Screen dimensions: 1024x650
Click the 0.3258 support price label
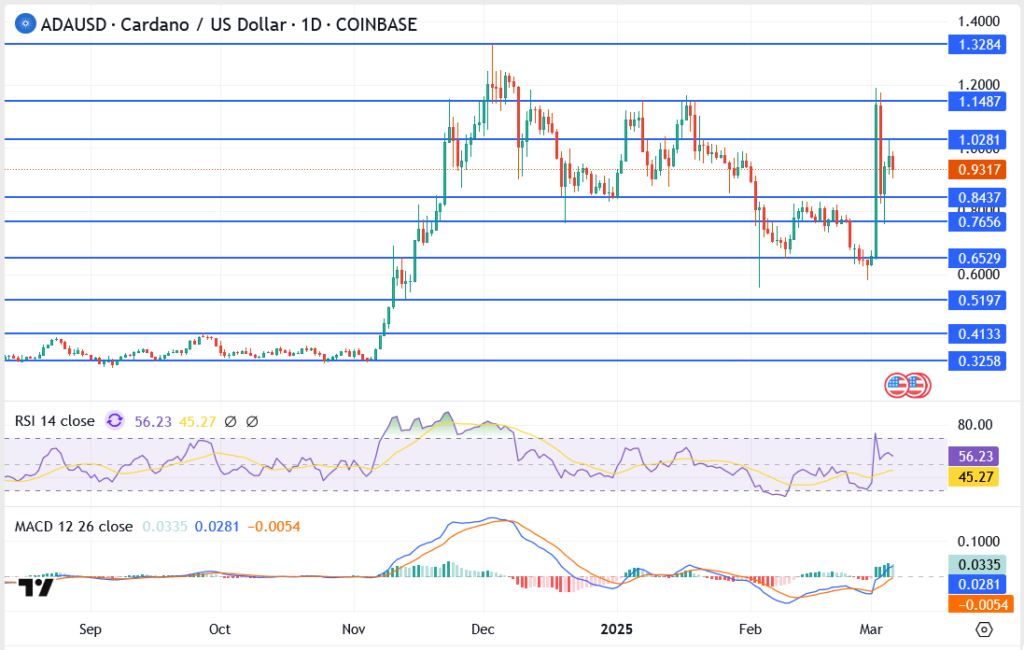(x=980, y=360)
